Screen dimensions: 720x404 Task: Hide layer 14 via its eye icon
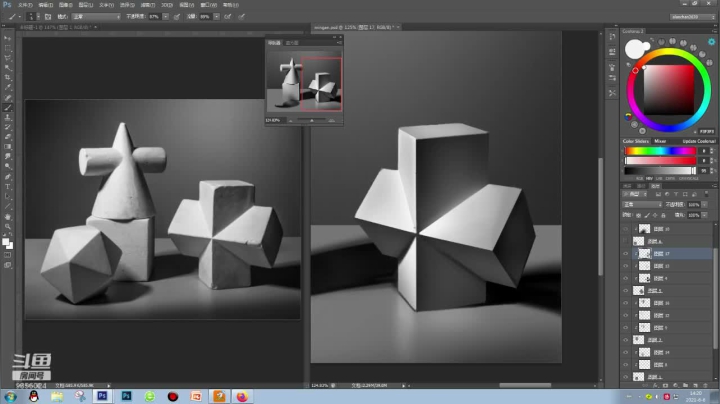coord(625,352)
